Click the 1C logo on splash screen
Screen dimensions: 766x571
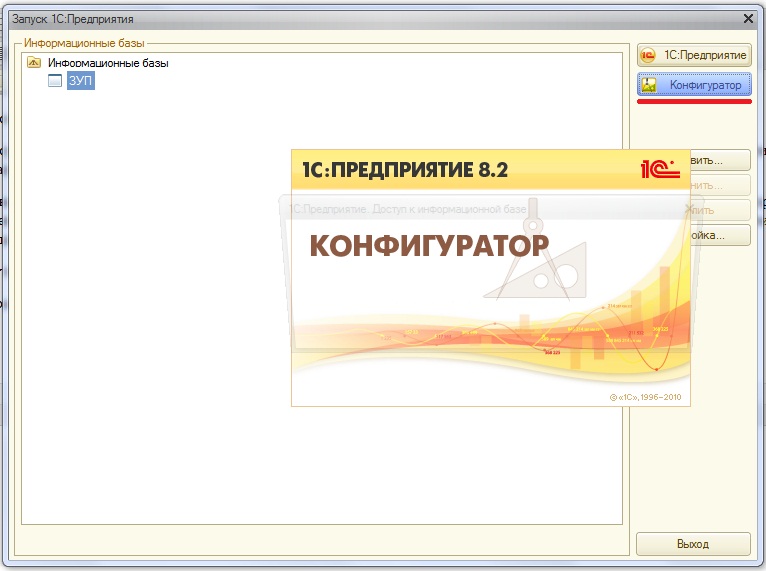click(660, 169)
